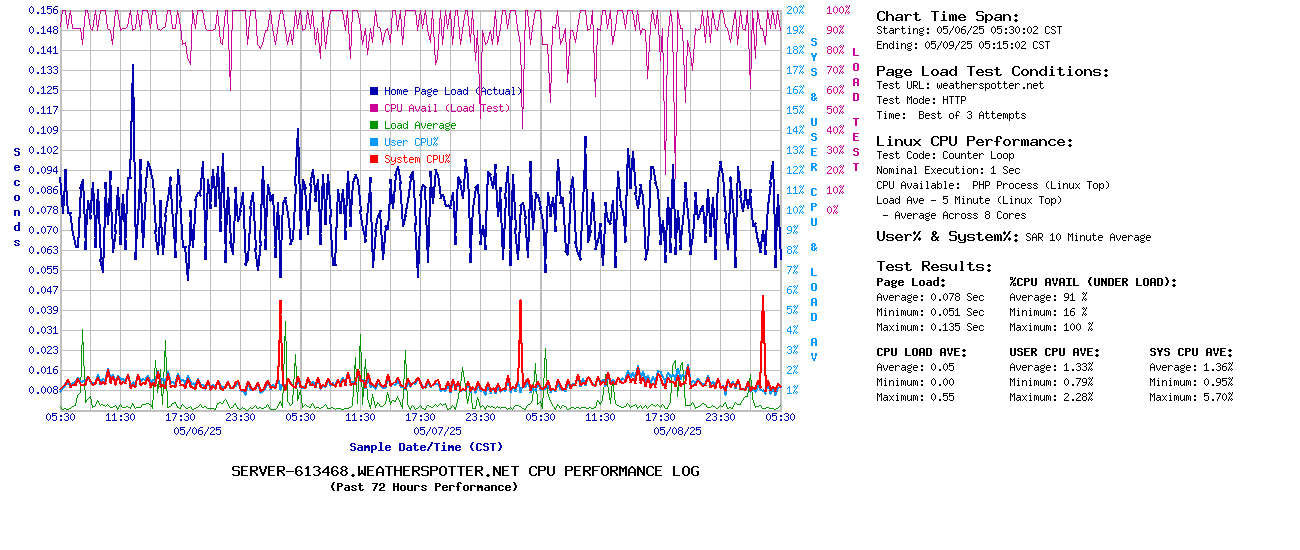The image size is (1300, 550).
Task: Click the green Load Average legend swatch
Action: pos(374,125)
